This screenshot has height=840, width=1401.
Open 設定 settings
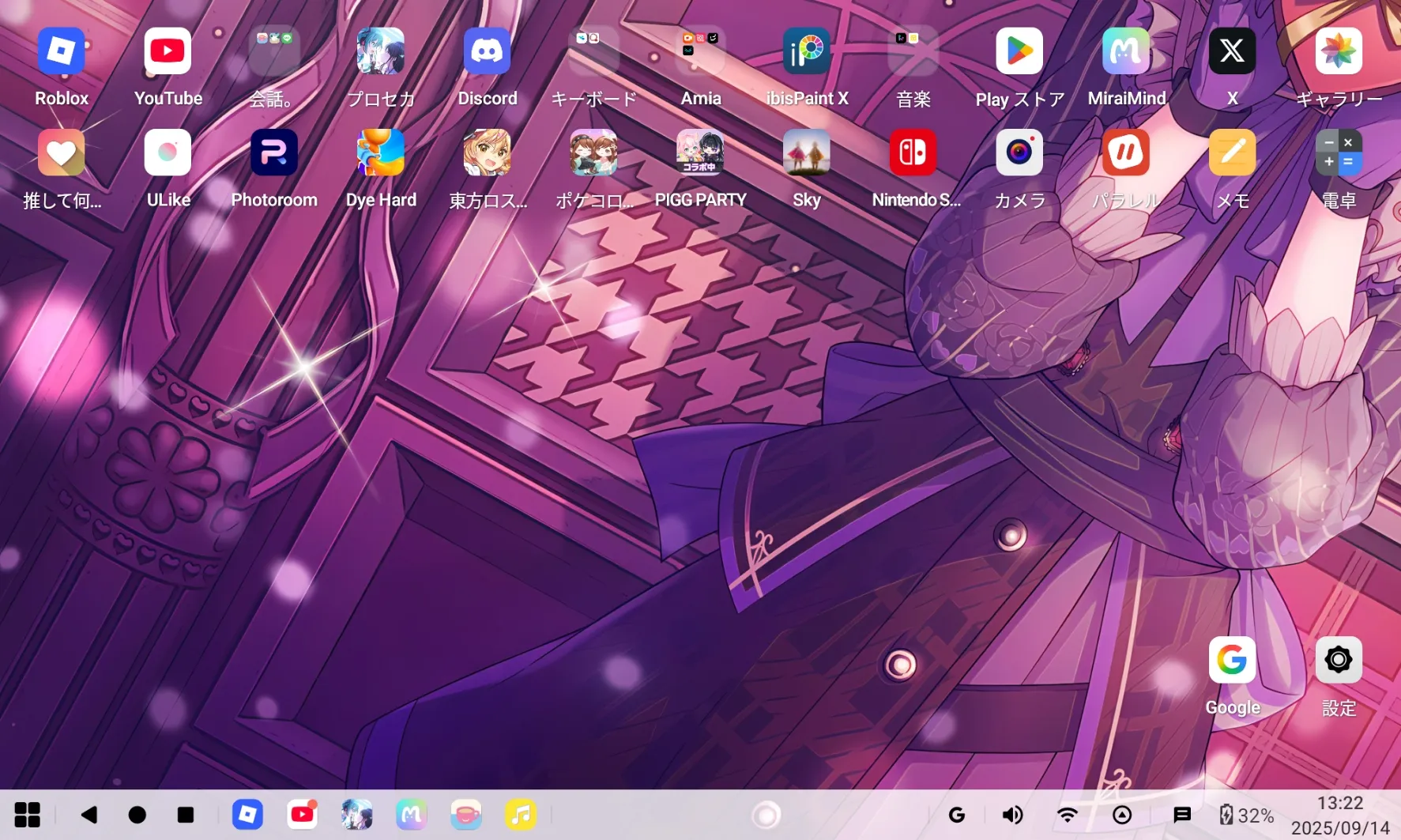pos(1339,660)
